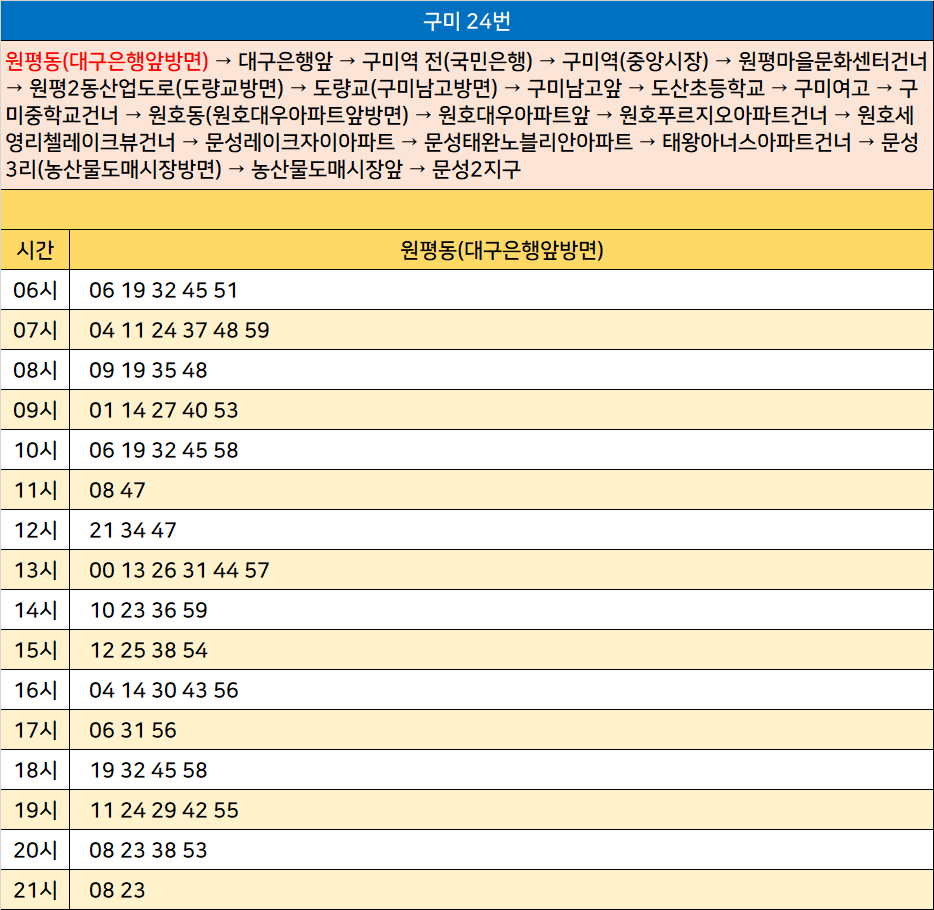Click the times '19 32 45 58'
Image resolution: width=934 pixels, height=910 pixels.
[148, 769]
